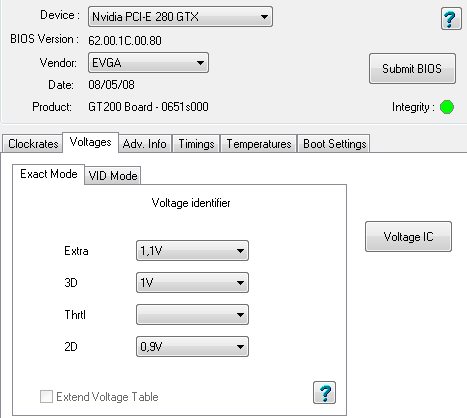Click the 2D label
The width and height of the screenshot is (467, 418).
(71, 347)
